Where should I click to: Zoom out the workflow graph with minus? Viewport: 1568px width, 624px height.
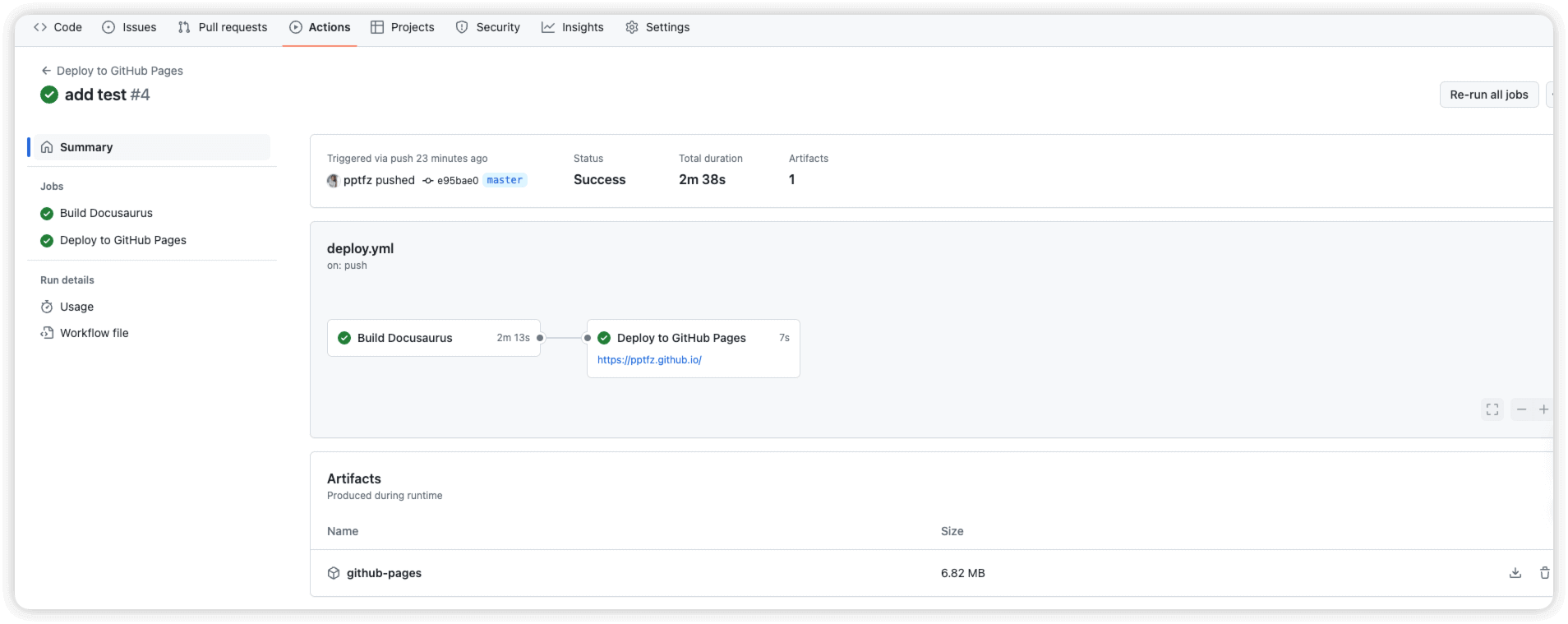(x=1521, y=409)
